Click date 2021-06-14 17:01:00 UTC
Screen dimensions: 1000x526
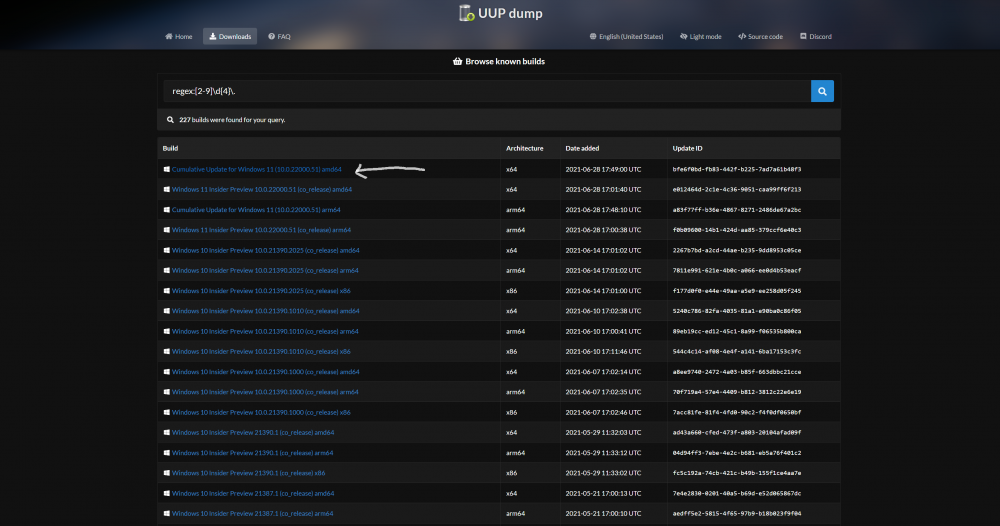(603, 291)
